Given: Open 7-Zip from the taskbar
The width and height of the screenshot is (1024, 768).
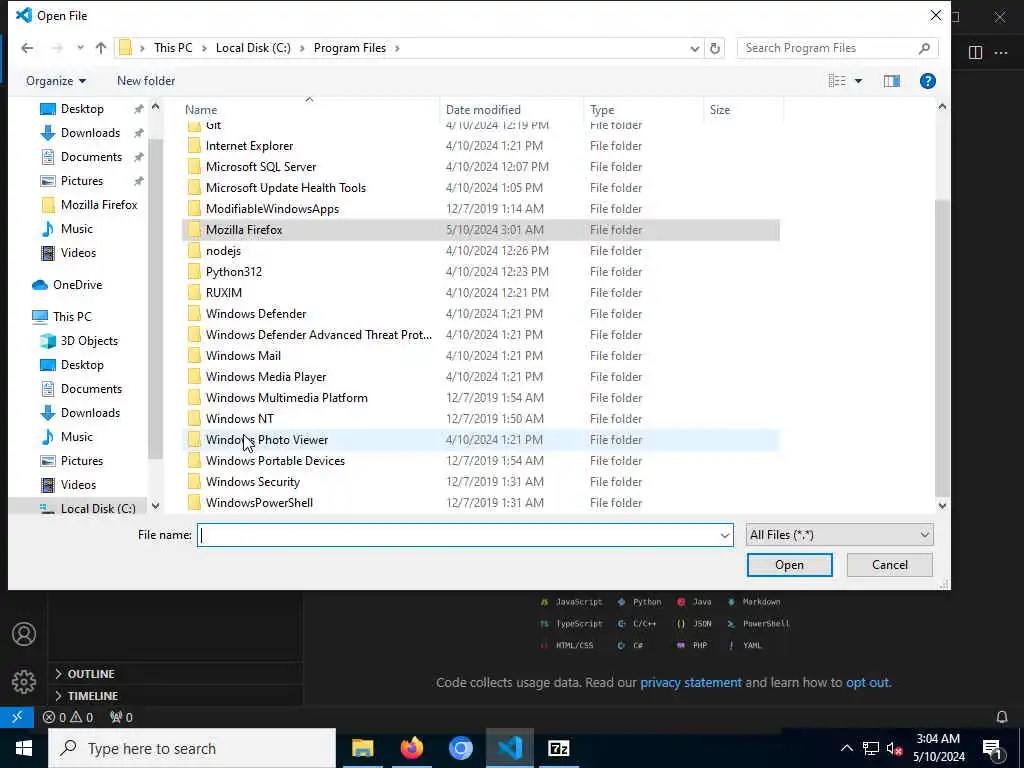Looking at the screenshot, I should [x=558, y=748].
